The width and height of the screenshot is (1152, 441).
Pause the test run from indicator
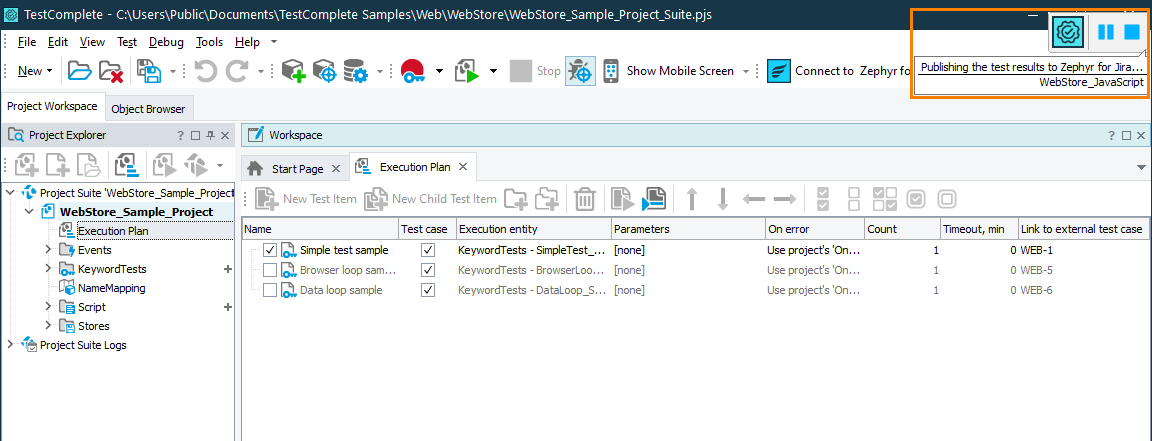[1105, 32]
